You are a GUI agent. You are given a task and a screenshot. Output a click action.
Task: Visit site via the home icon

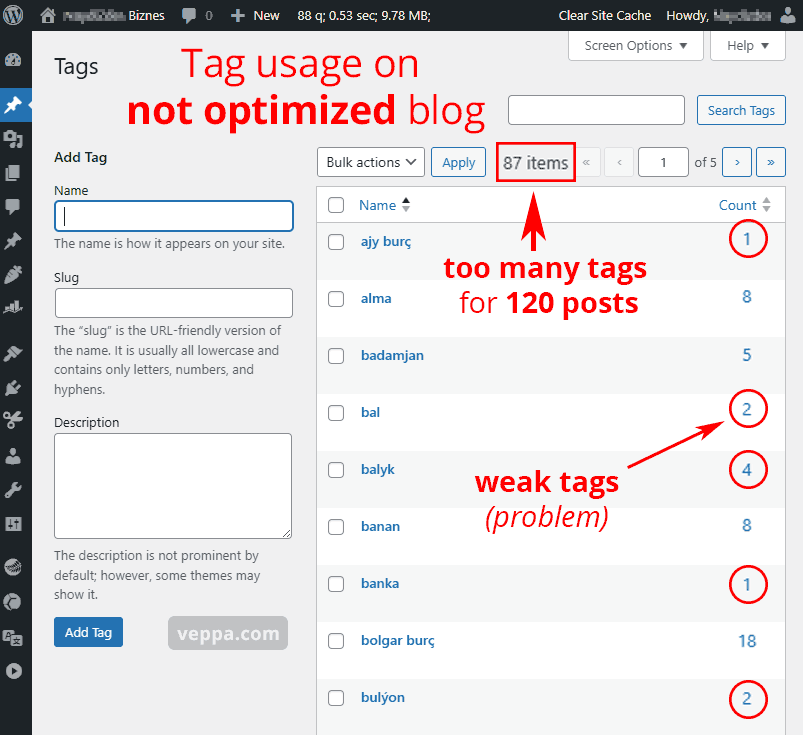48,15
